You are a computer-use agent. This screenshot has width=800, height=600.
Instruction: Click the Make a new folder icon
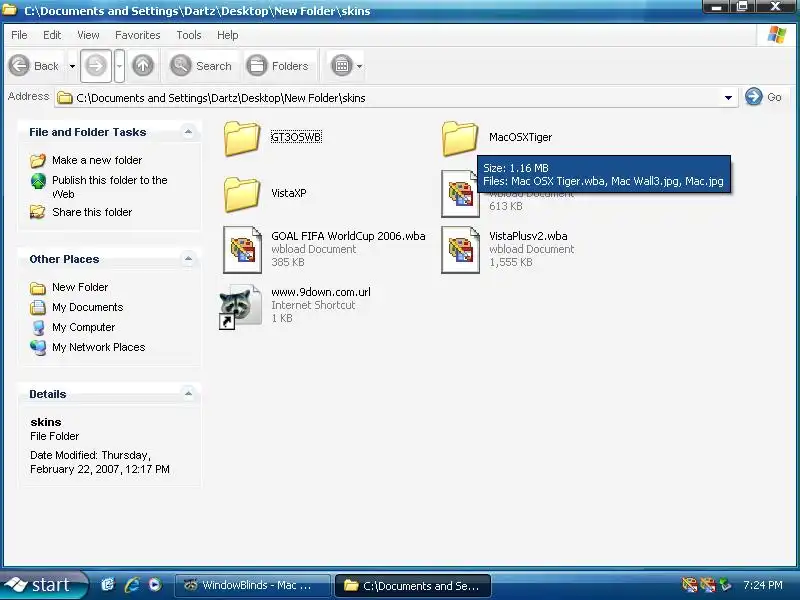tap(38, 161)
